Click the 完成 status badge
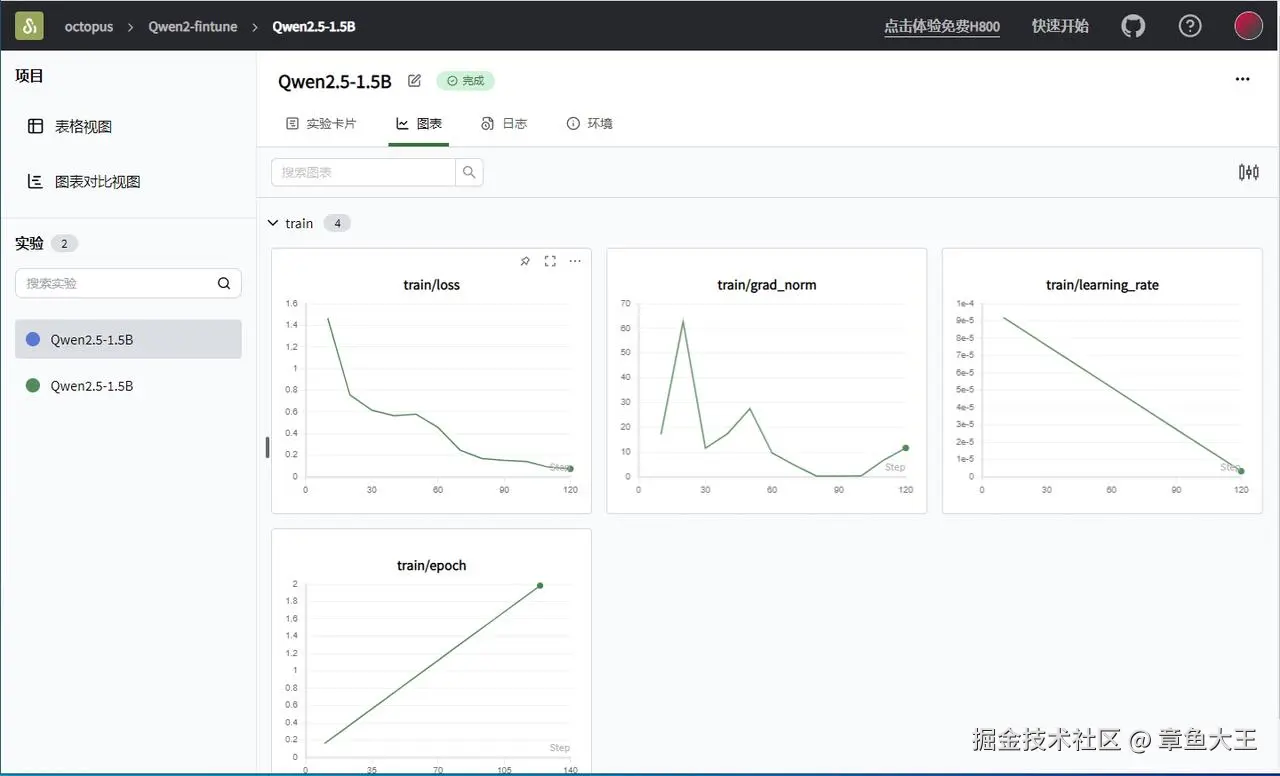The height and width of the screenshot is (776, 1280). (465, 81)
